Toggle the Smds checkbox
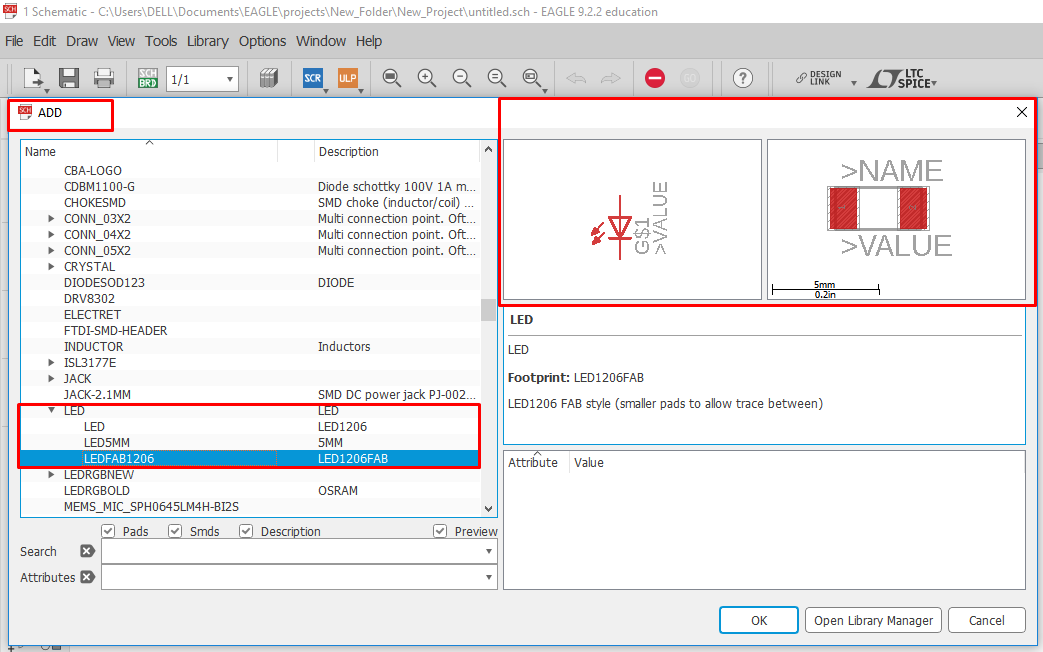The width and height of the screenshot is (1043, 652). [175, 531]
